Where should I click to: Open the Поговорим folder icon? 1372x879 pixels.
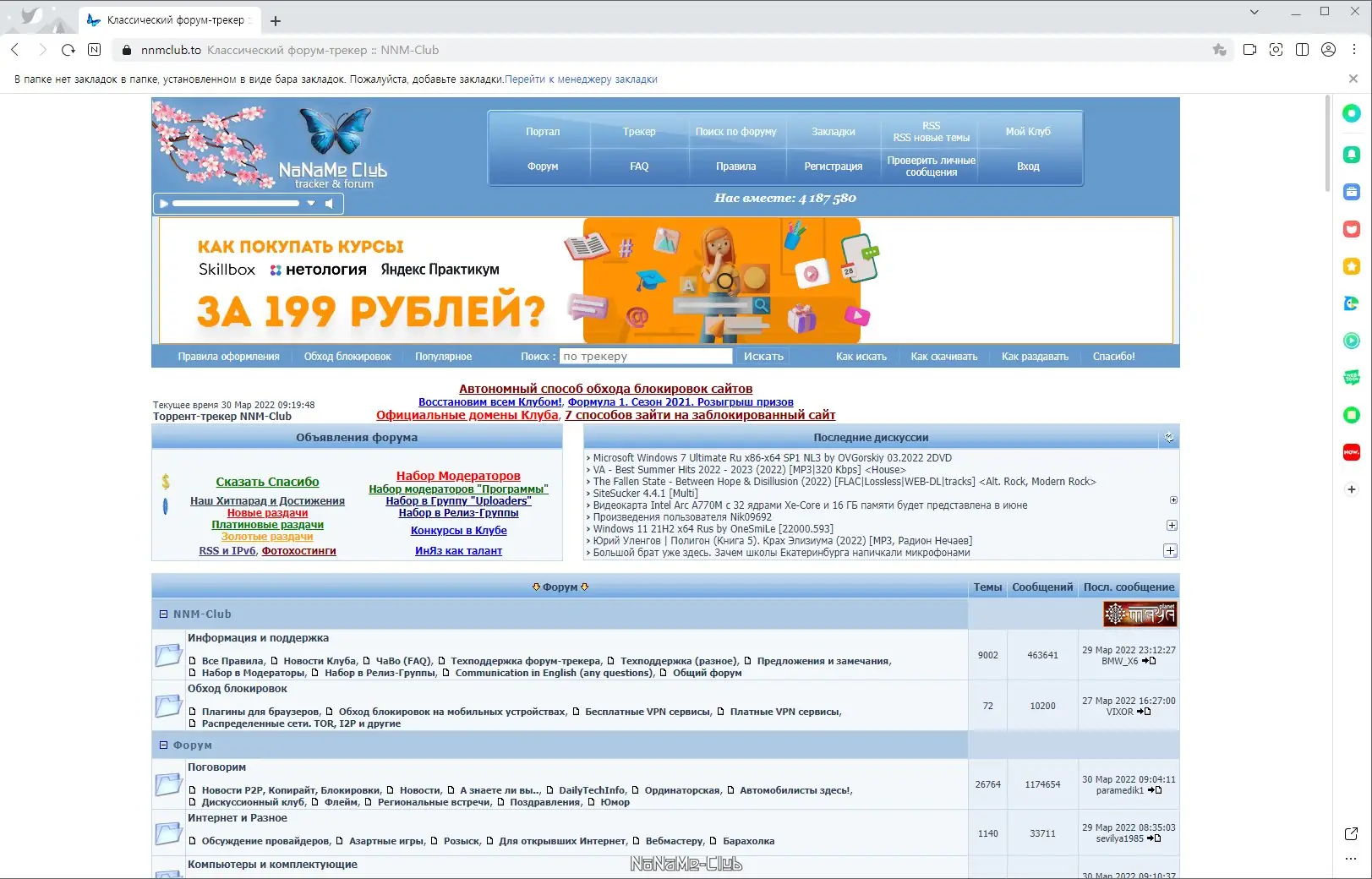point(168,784)
